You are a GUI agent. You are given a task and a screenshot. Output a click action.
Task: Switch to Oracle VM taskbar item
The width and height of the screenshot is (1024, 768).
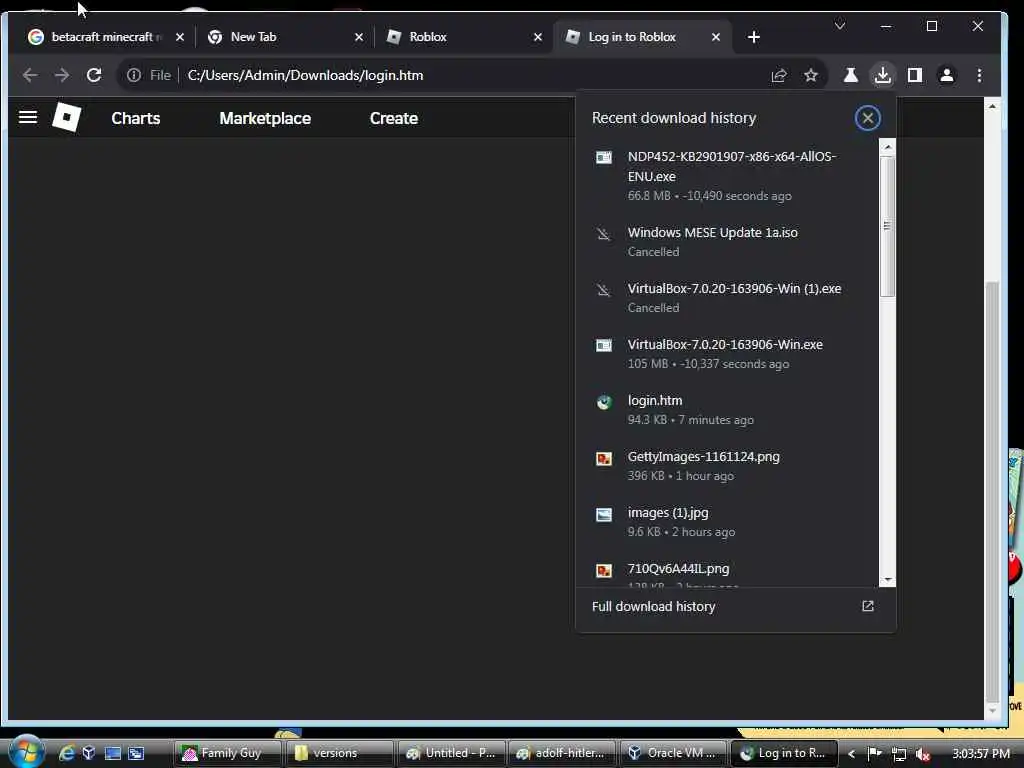pyautogui.click(x=673, y=753)
